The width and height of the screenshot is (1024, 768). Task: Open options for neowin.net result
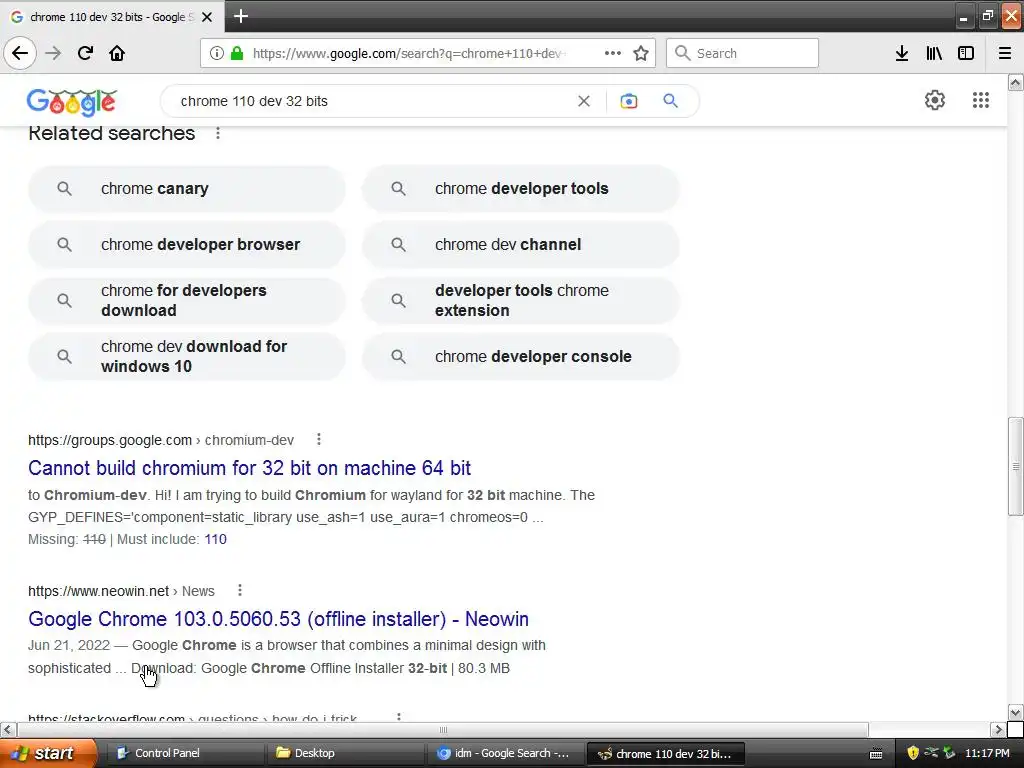240,590
